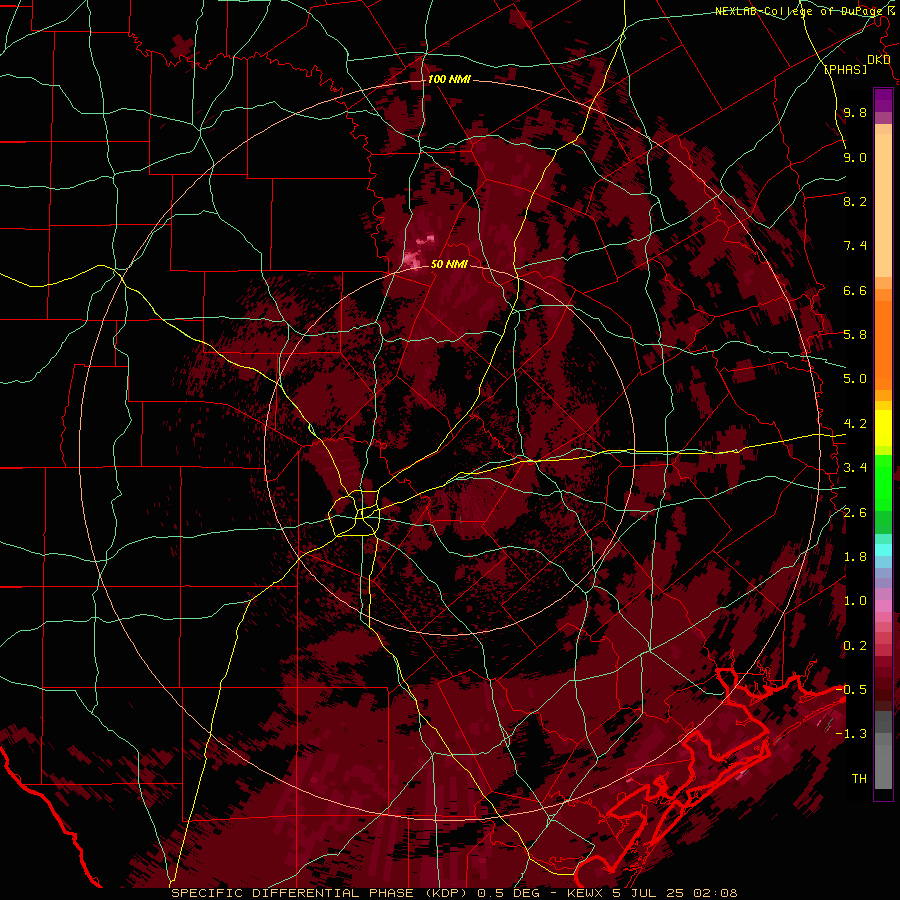Click the 2.6 scale value
The image size is (900, 900).
[x=855, y=513]
